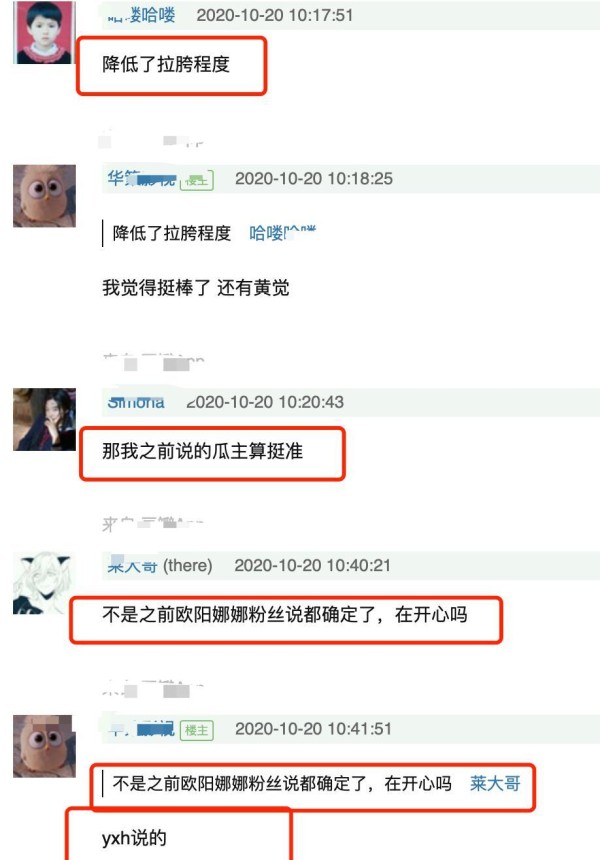Click the Simona username link
This screenshot has width=600, height=860.
pyautogui.click(x=136, y=402)
